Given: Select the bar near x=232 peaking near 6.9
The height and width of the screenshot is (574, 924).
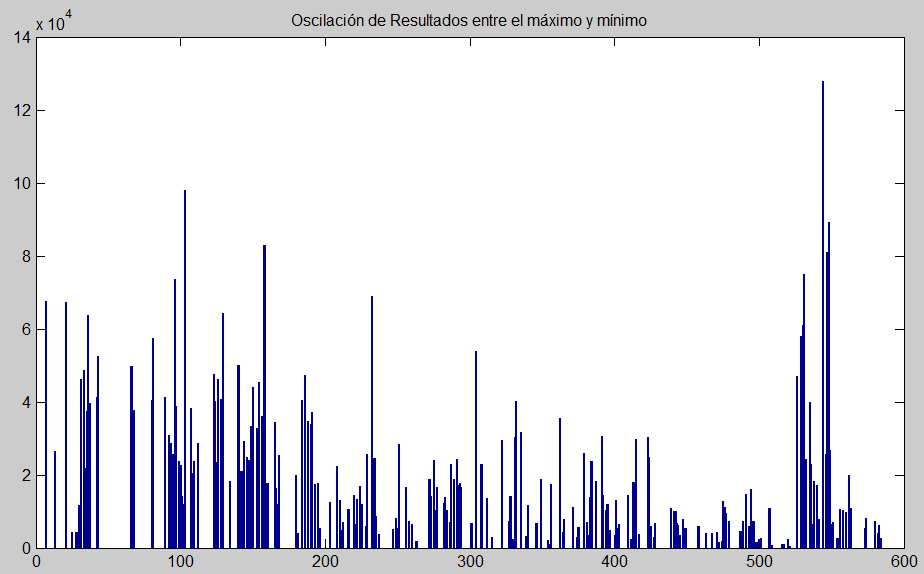Looking at the screenshot, I should (372, 422).
